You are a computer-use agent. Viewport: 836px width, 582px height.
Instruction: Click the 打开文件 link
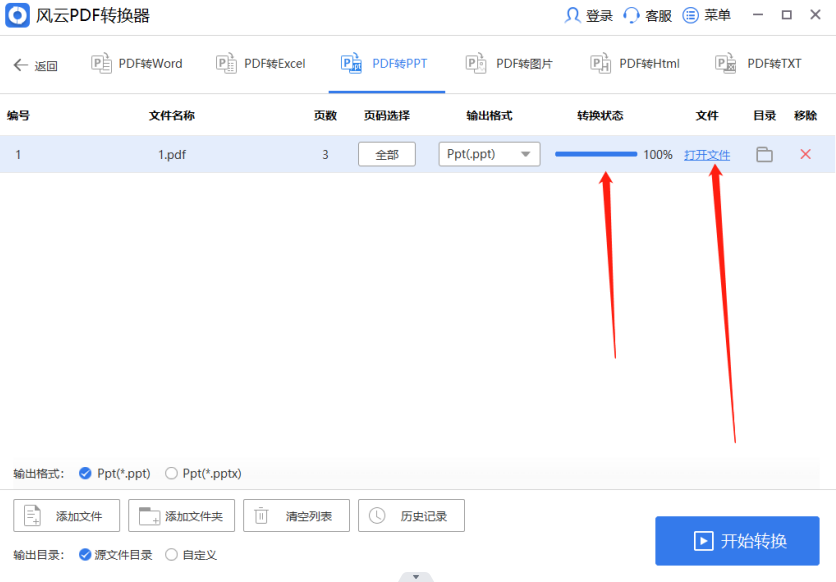pos(707,155)
